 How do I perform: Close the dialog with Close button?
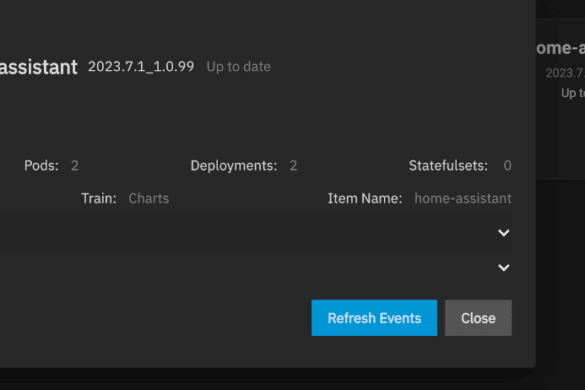(478, 318)
